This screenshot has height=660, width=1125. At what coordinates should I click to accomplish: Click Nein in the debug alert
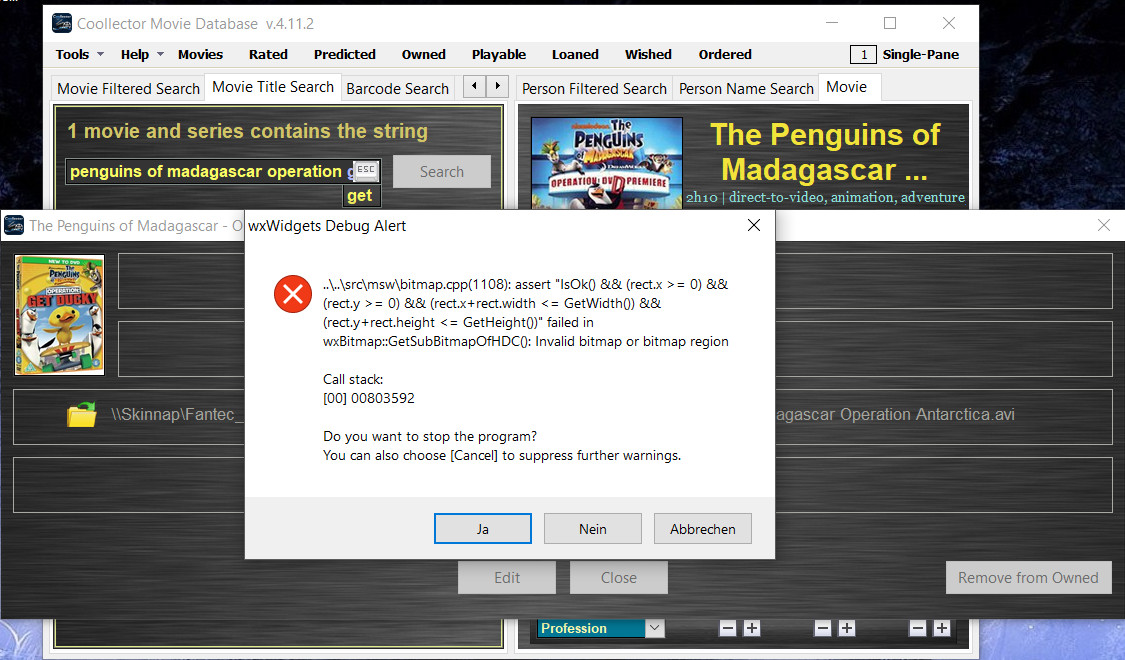[x=593, y=529]
